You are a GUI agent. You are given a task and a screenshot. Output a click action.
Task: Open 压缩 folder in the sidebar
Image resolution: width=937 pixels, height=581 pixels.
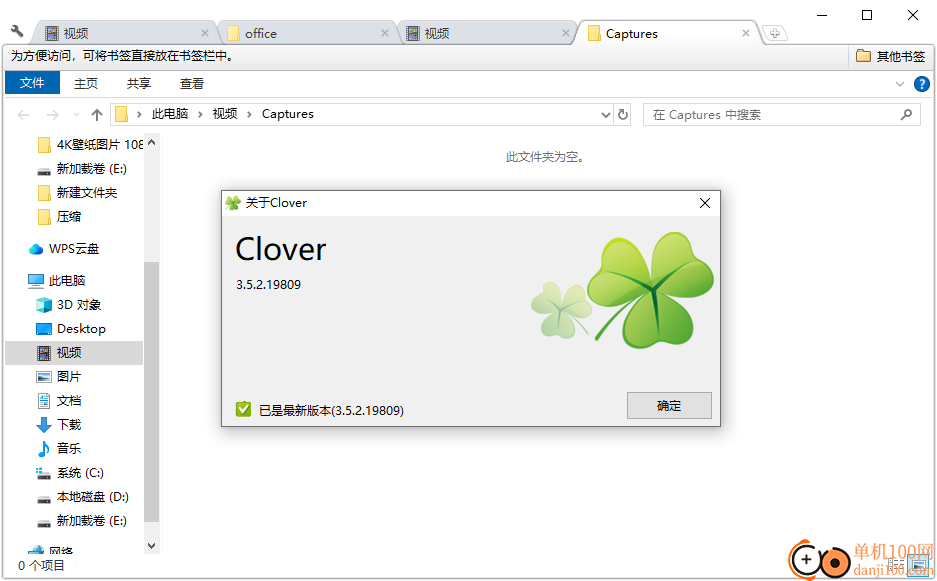[59, 217]
